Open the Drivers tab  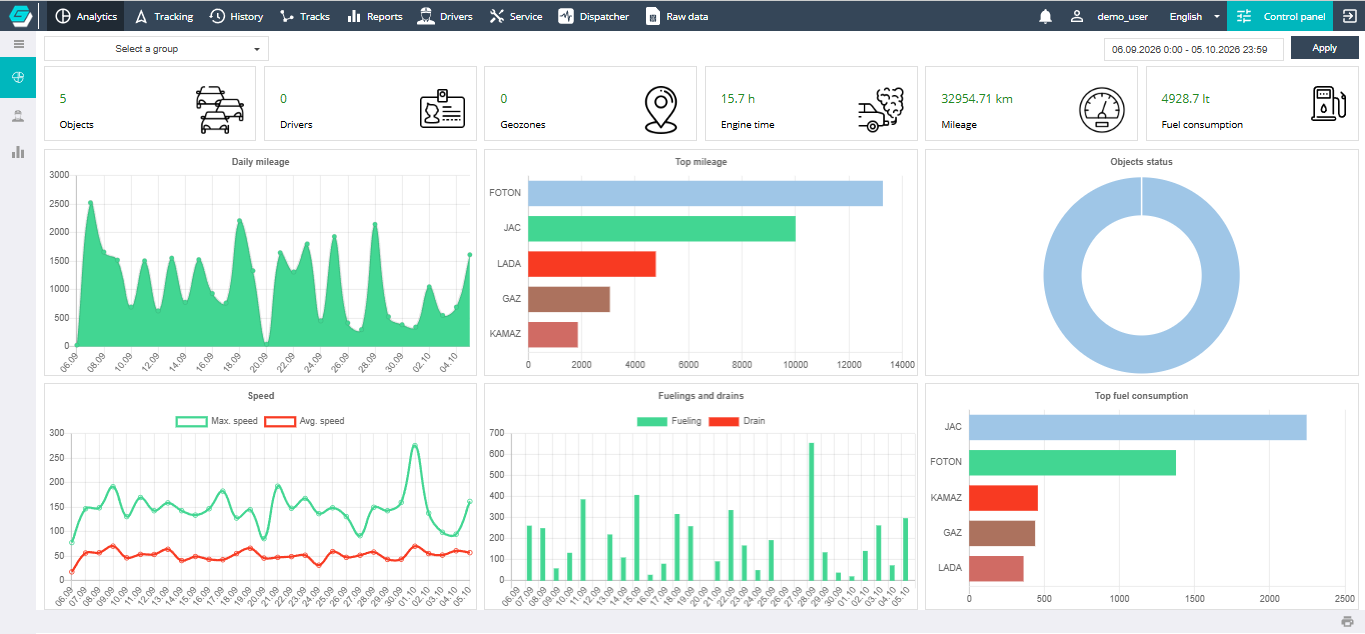pos(445,16)
